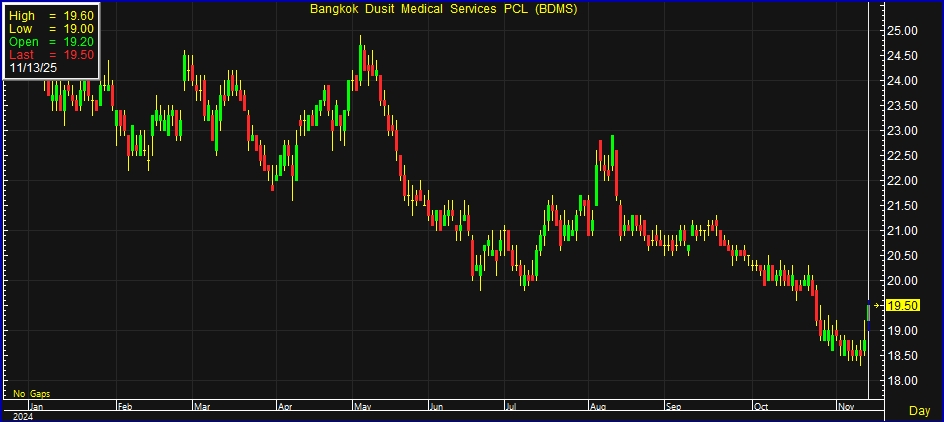This screenshot has height=422, width=944.
Task: Click the 25.00 price axis label
Action: click(x=903, y=31)
